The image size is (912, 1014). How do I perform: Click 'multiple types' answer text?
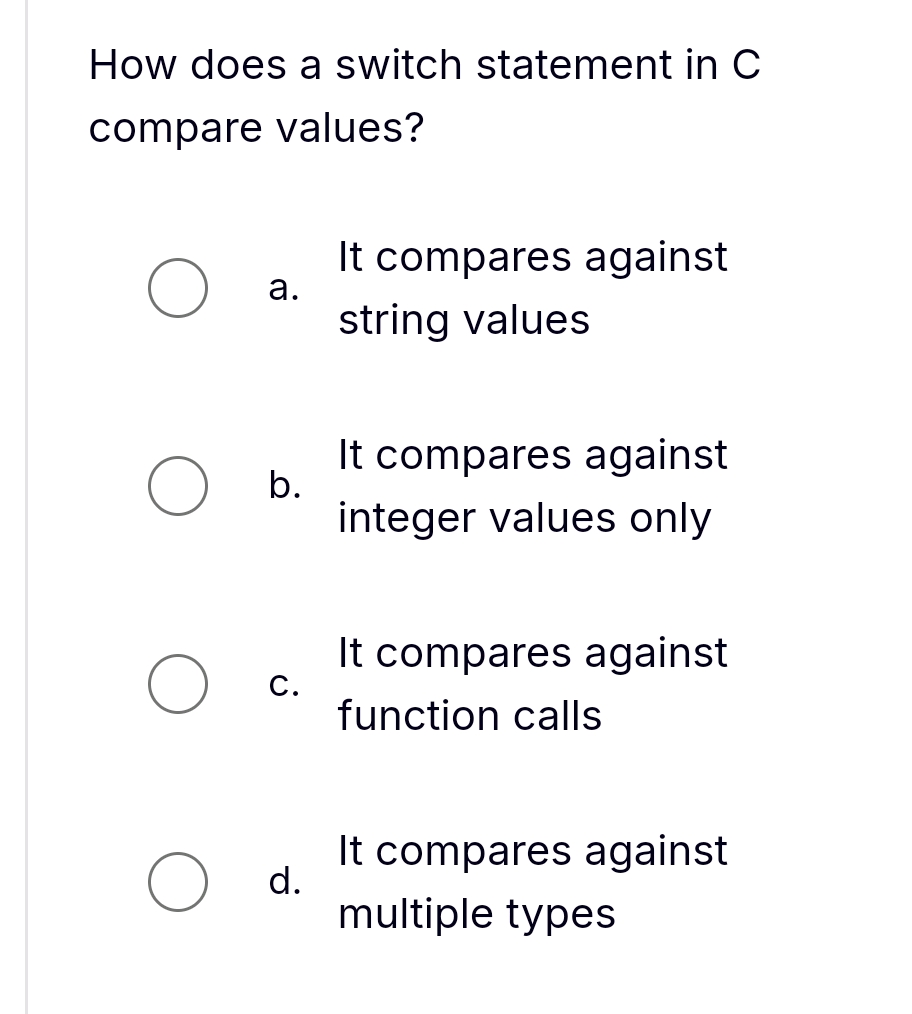(477, 914)
